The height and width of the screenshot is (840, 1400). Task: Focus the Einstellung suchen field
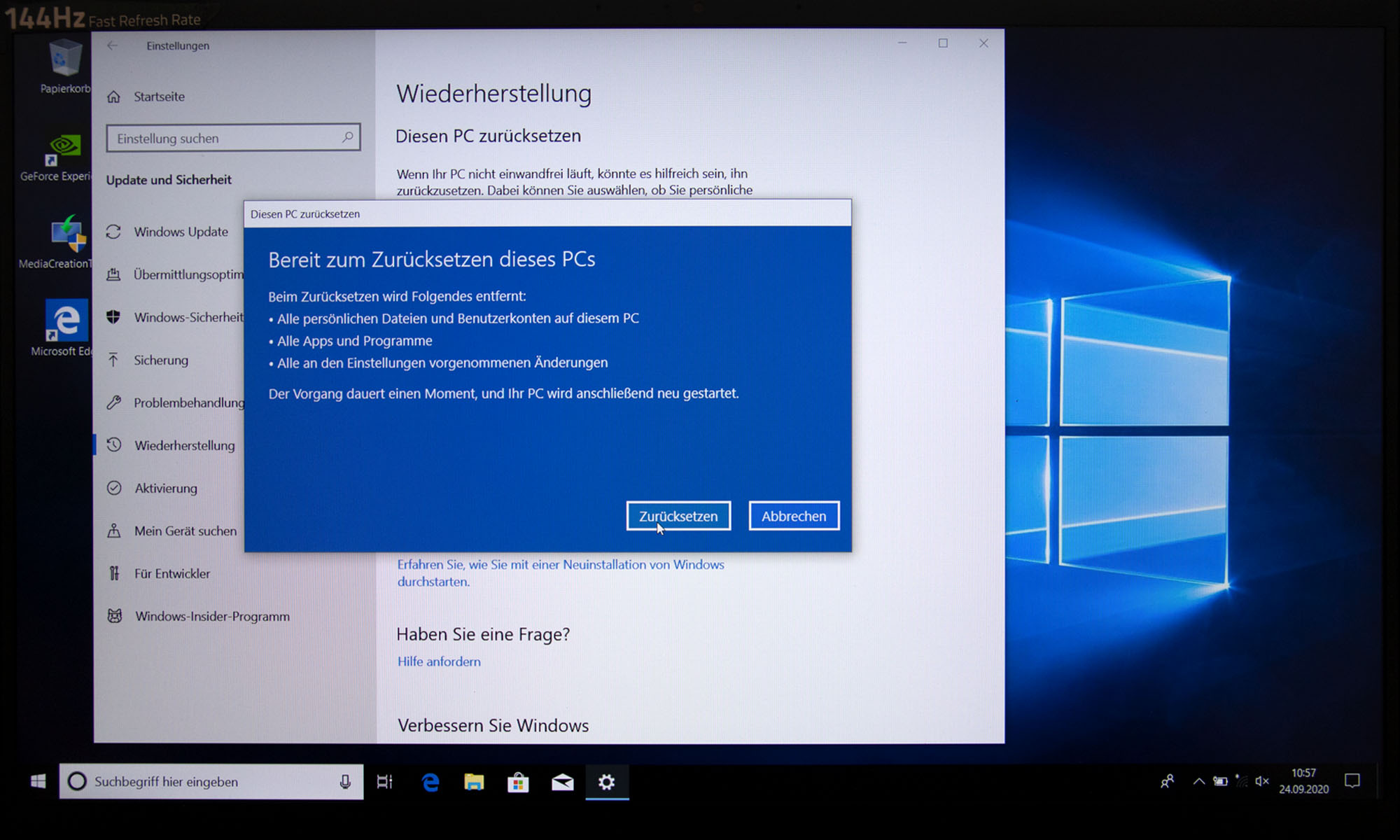[233, 138]
